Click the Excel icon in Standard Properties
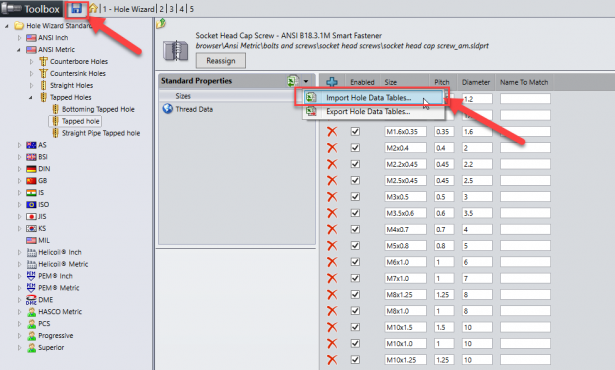The width and height of the screenshot is (615, 370). coord(292,81)
